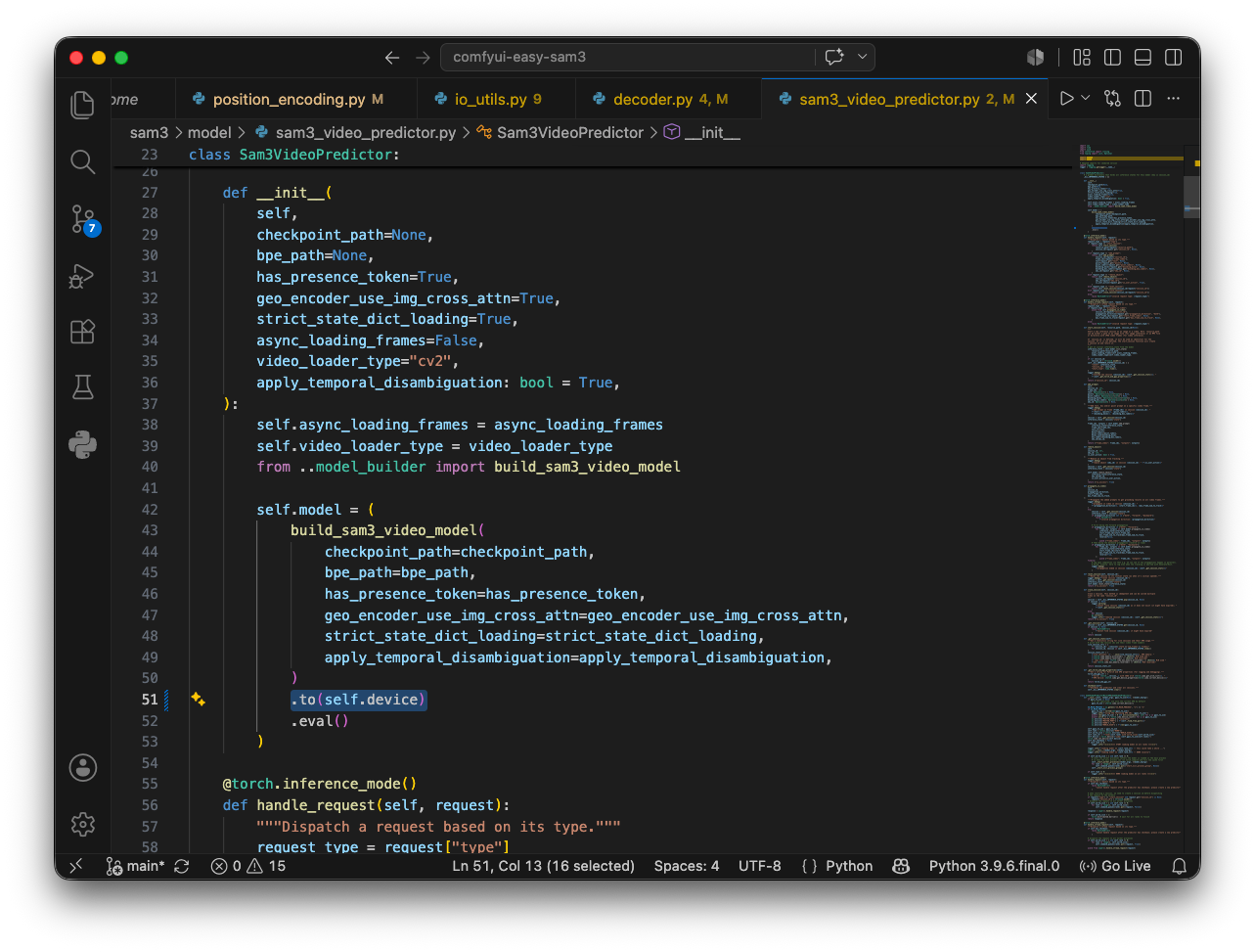Viewport: 1255px width, 952px height.
Task: Open More Actions ellipsis in editor toolbar
Action: 1174,98
